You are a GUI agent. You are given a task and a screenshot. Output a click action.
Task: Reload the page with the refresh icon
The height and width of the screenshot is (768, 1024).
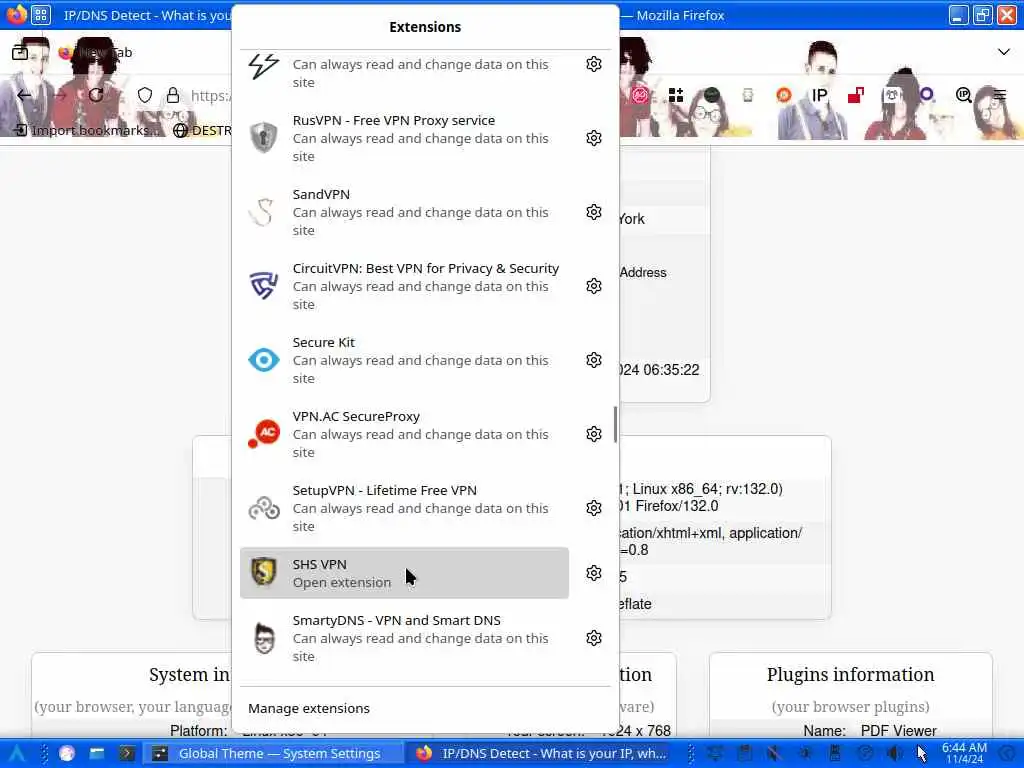pos(96,95)
